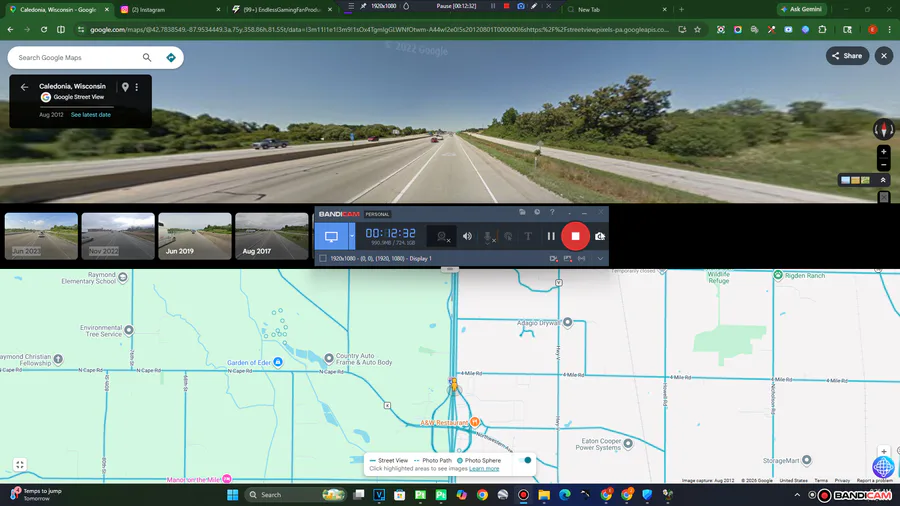Toggle Bandicam microphone recording

(488, 236)
